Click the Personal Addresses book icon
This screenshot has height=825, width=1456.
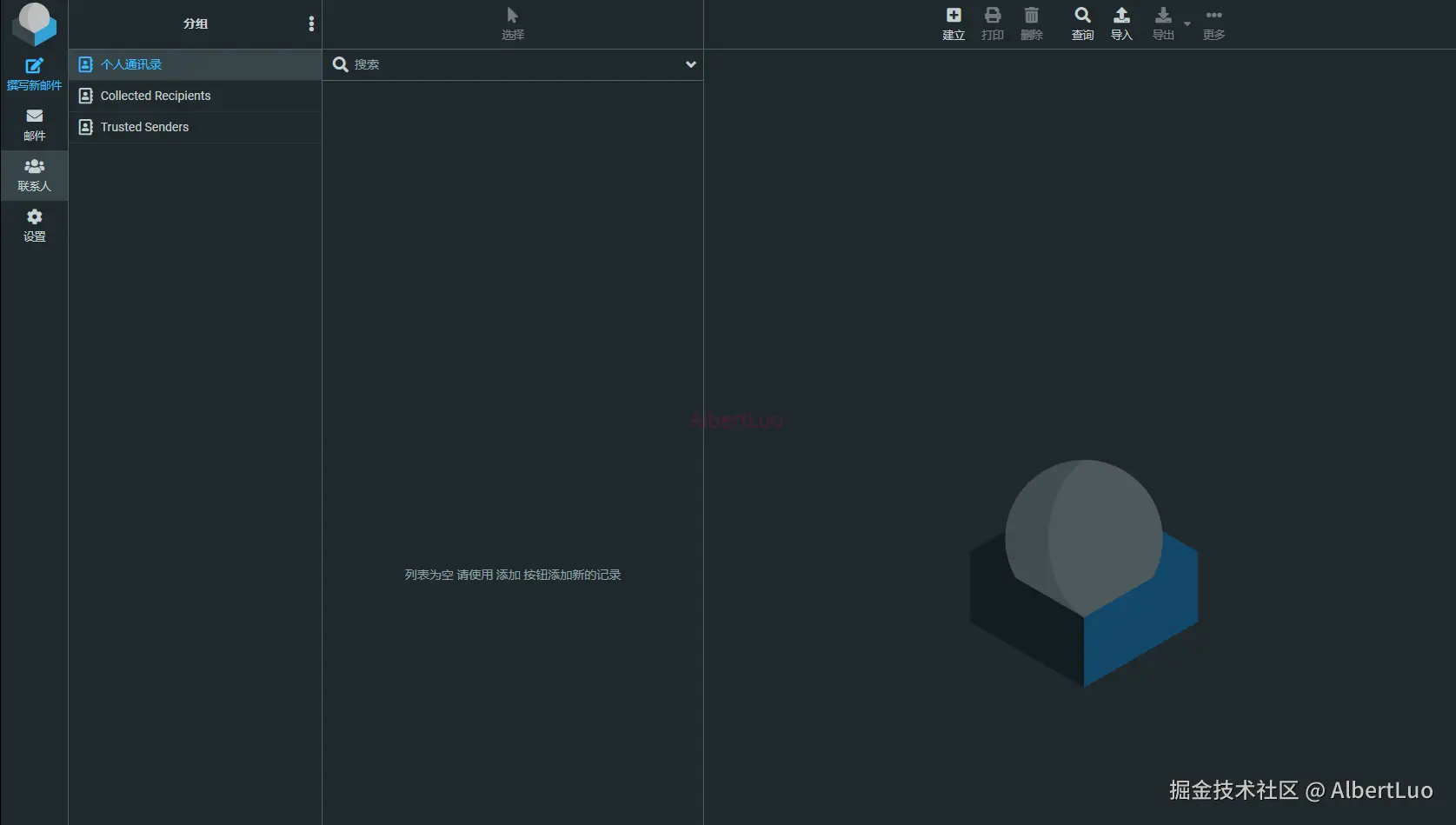[85, 64]
